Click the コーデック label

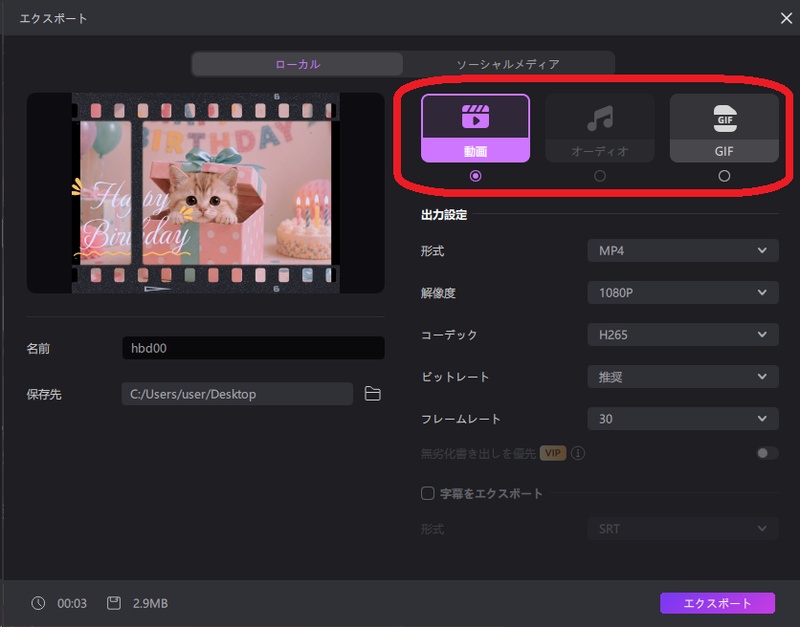(x=449, y=335)
